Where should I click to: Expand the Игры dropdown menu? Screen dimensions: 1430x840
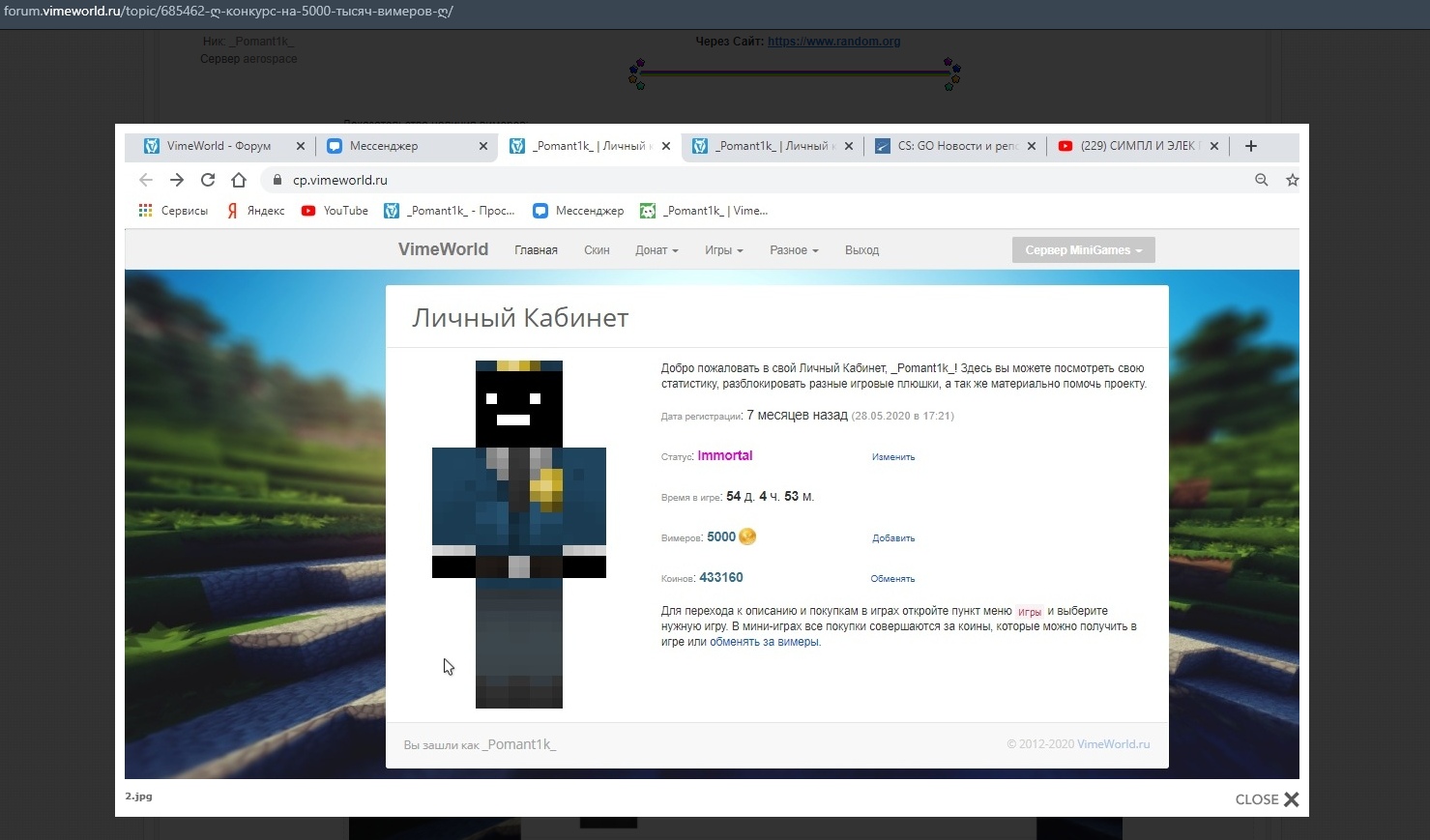pyautogui.click(x=724, y=250)
